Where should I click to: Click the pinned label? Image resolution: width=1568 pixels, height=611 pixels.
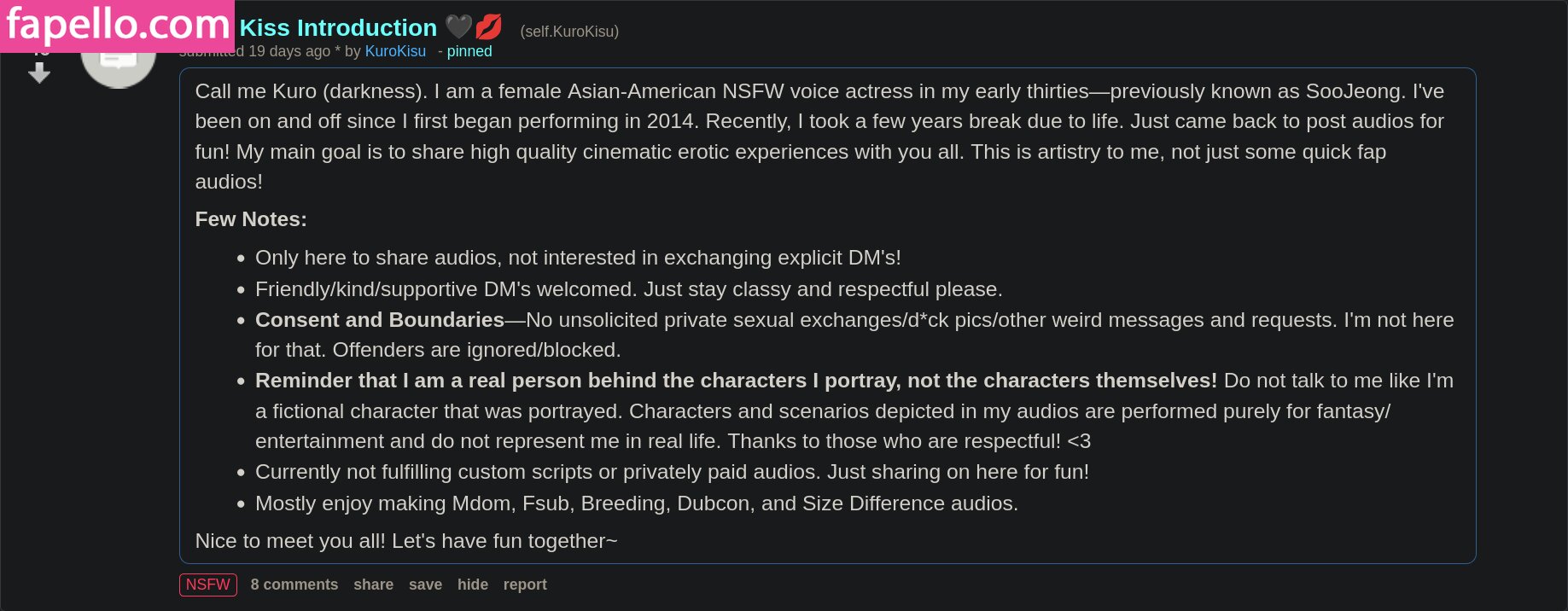coord(469,51)
